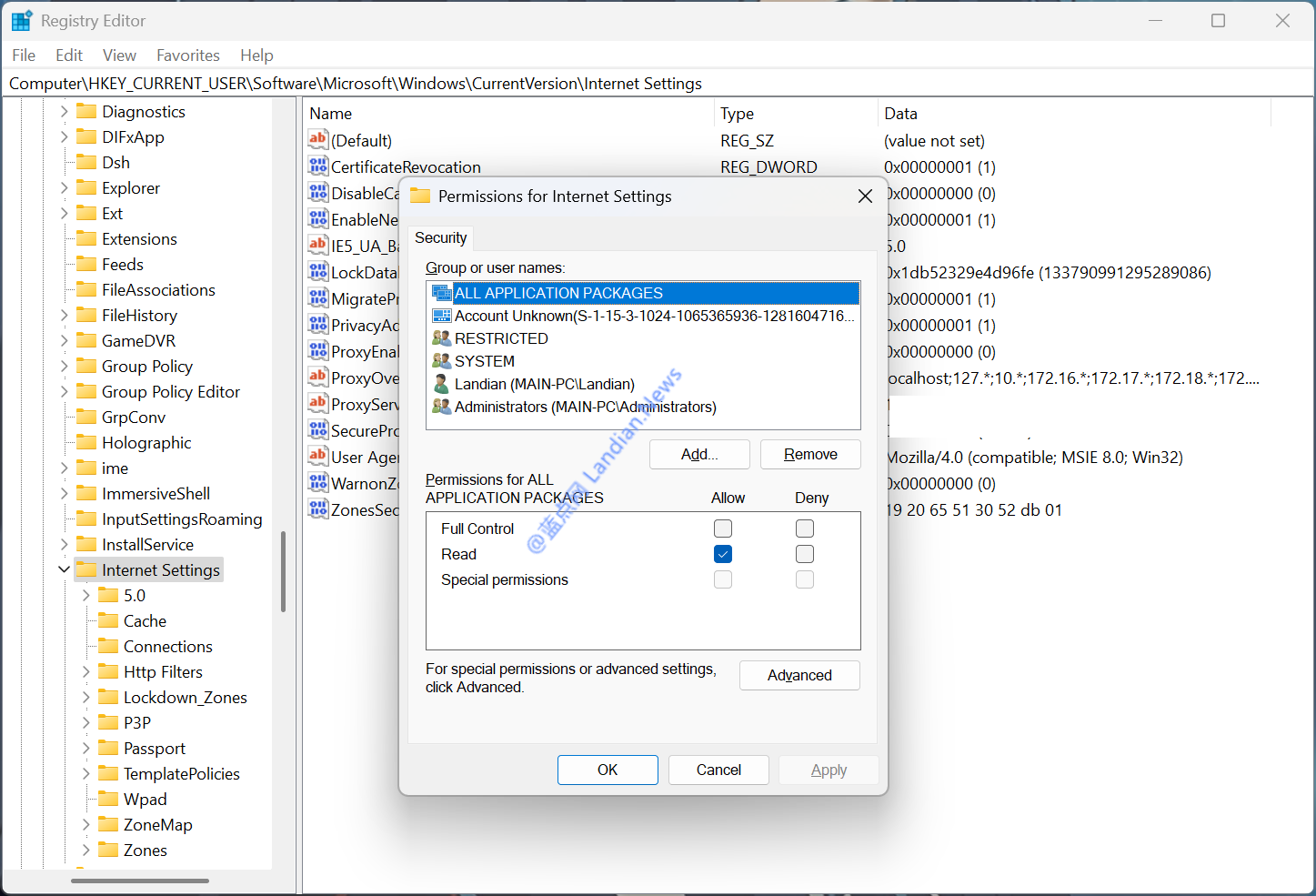Click the registry address bar path

coord(356,84)
